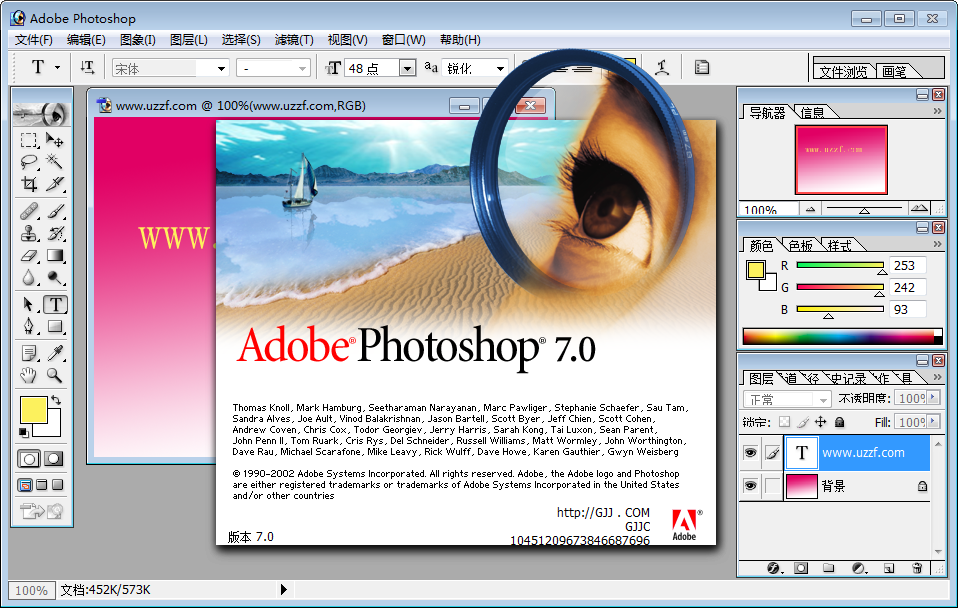Select the Gradient tool
Image resolution: width=958 pixels, height=608 pixels.
tap(55, 255)
